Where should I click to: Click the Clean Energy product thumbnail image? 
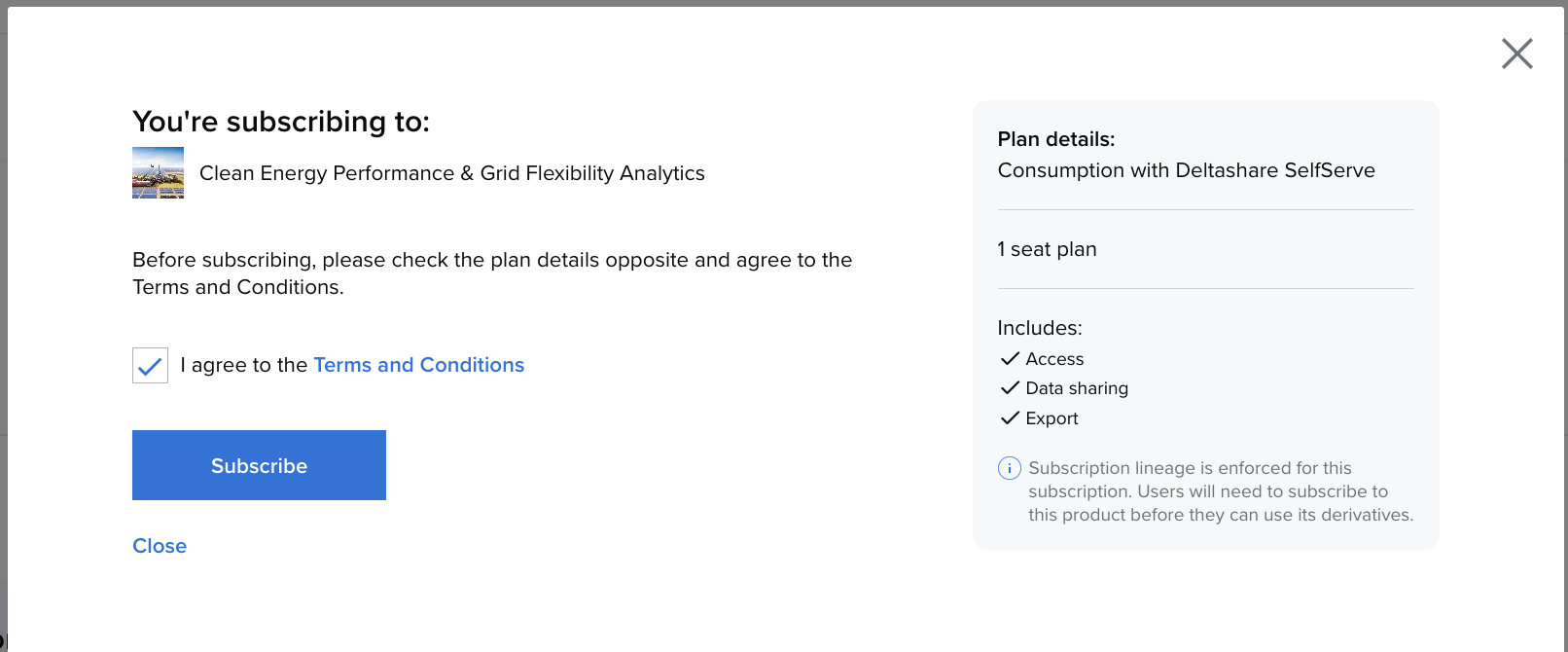coord(158,173)
